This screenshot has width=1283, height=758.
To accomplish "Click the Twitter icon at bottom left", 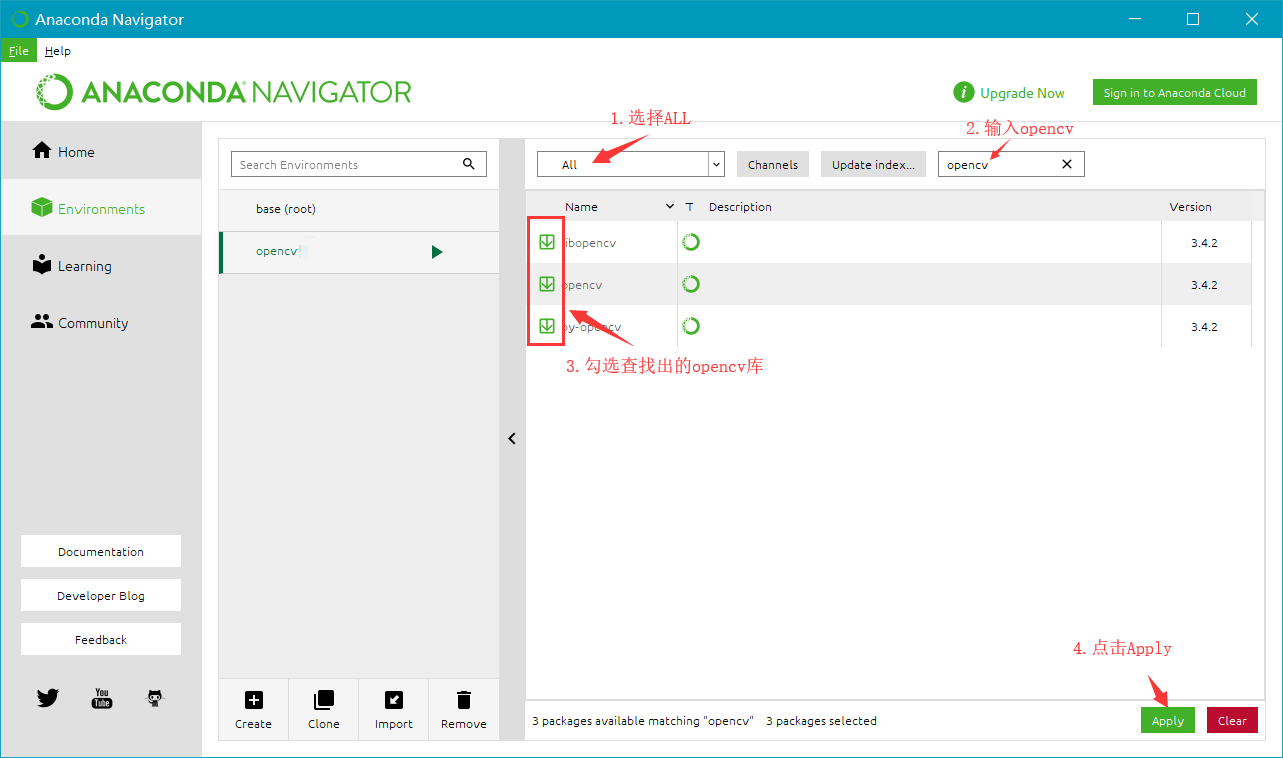I will pos(47,698).
